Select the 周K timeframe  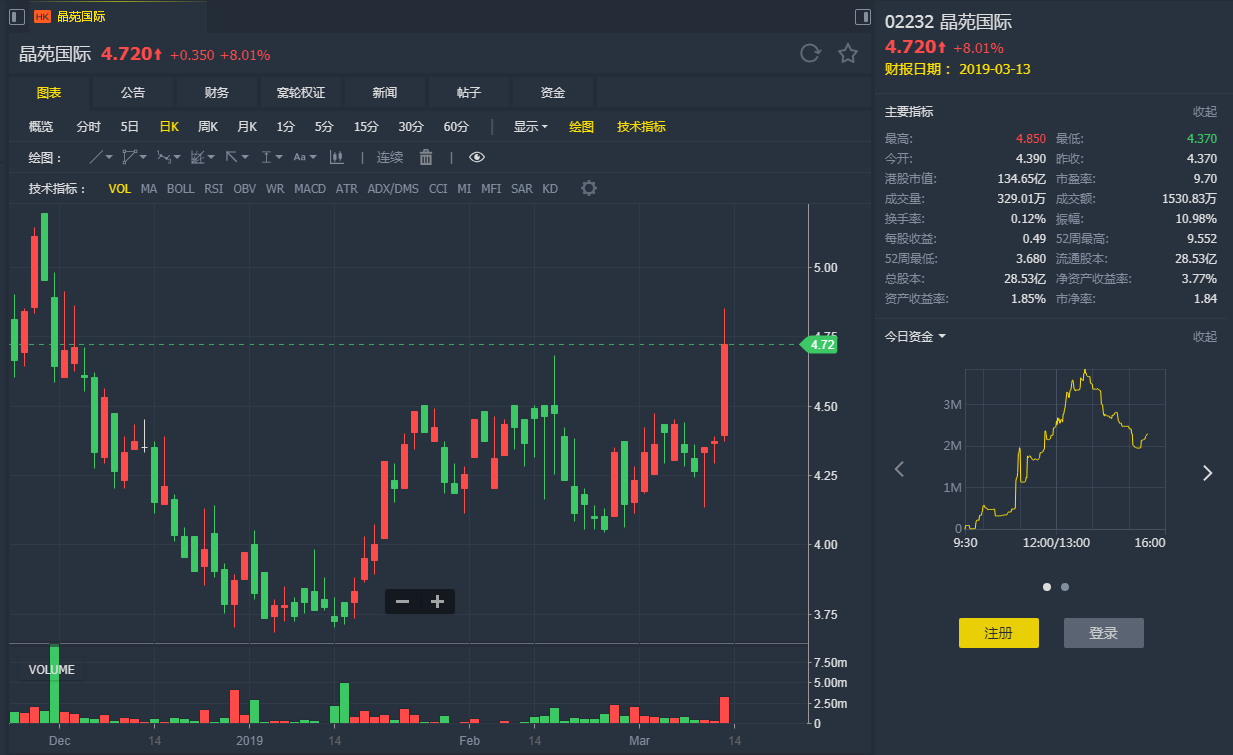click(x=208, y=127)
